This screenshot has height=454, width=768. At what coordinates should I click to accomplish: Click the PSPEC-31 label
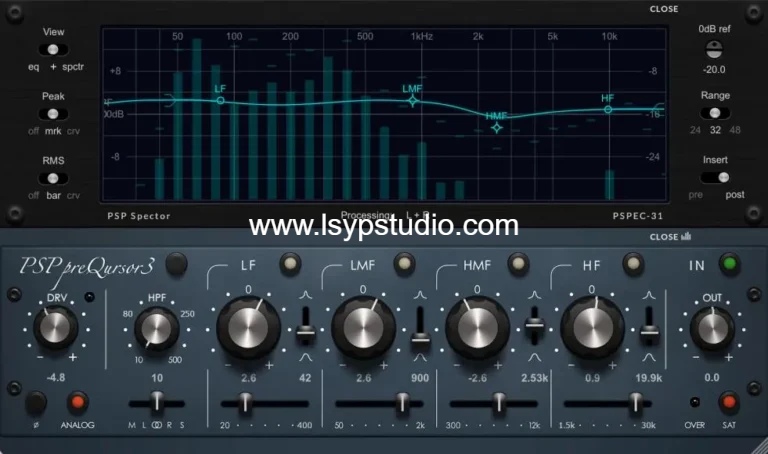[637, 216]
